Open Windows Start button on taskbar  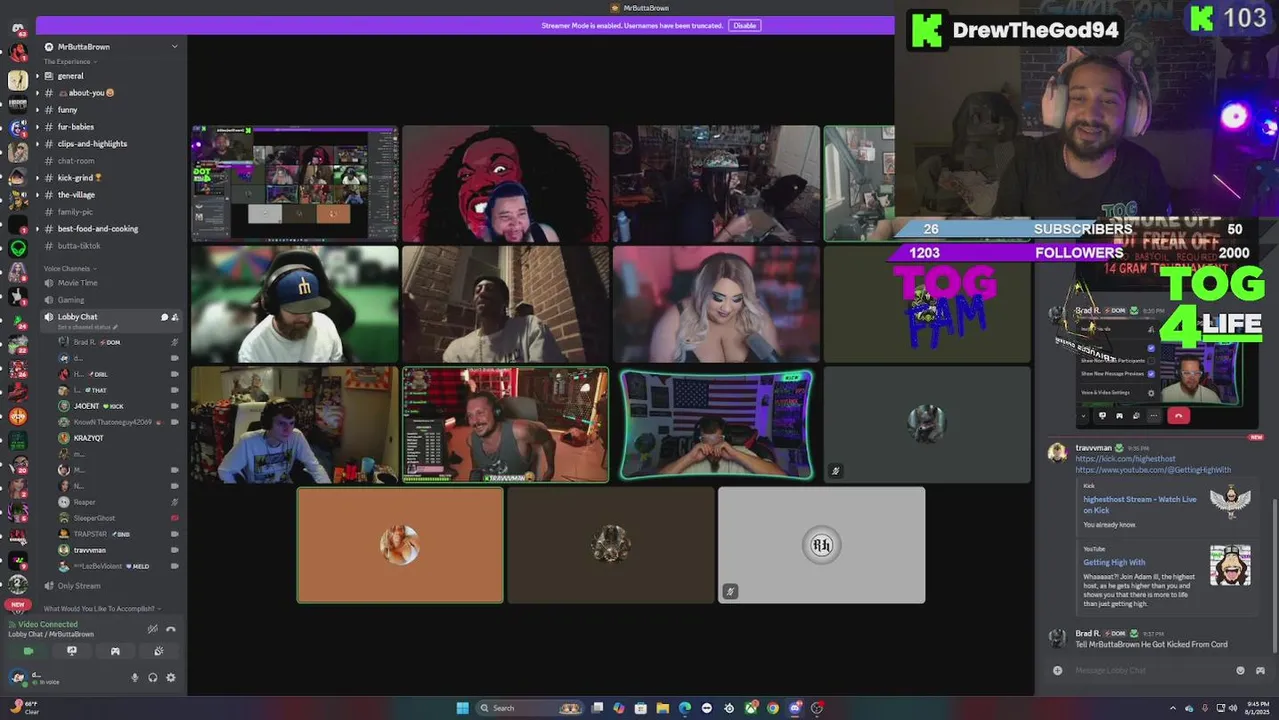pyautogui.click(x=462, y=708)
